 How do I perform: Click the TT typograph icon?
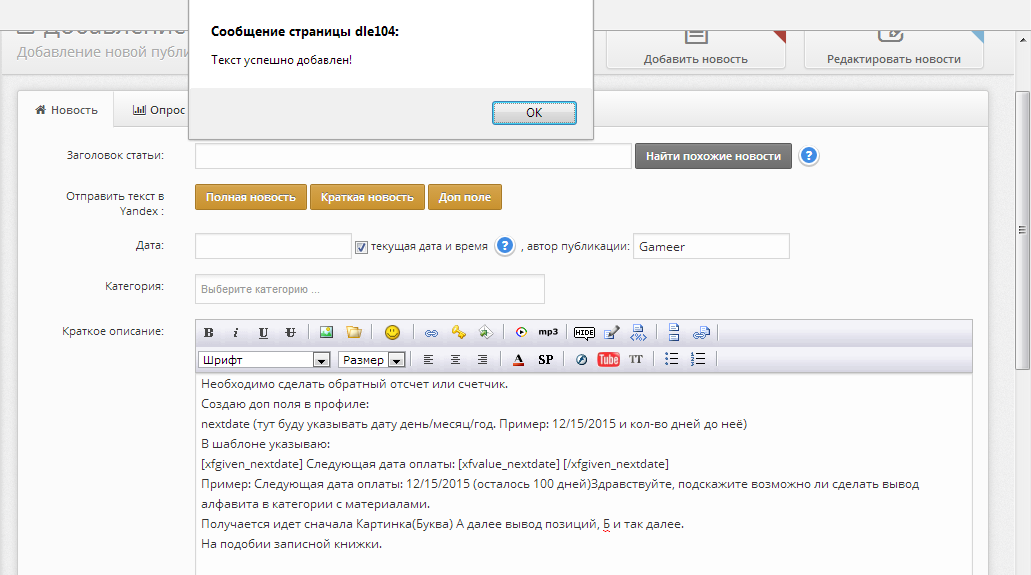pos(635,359)
